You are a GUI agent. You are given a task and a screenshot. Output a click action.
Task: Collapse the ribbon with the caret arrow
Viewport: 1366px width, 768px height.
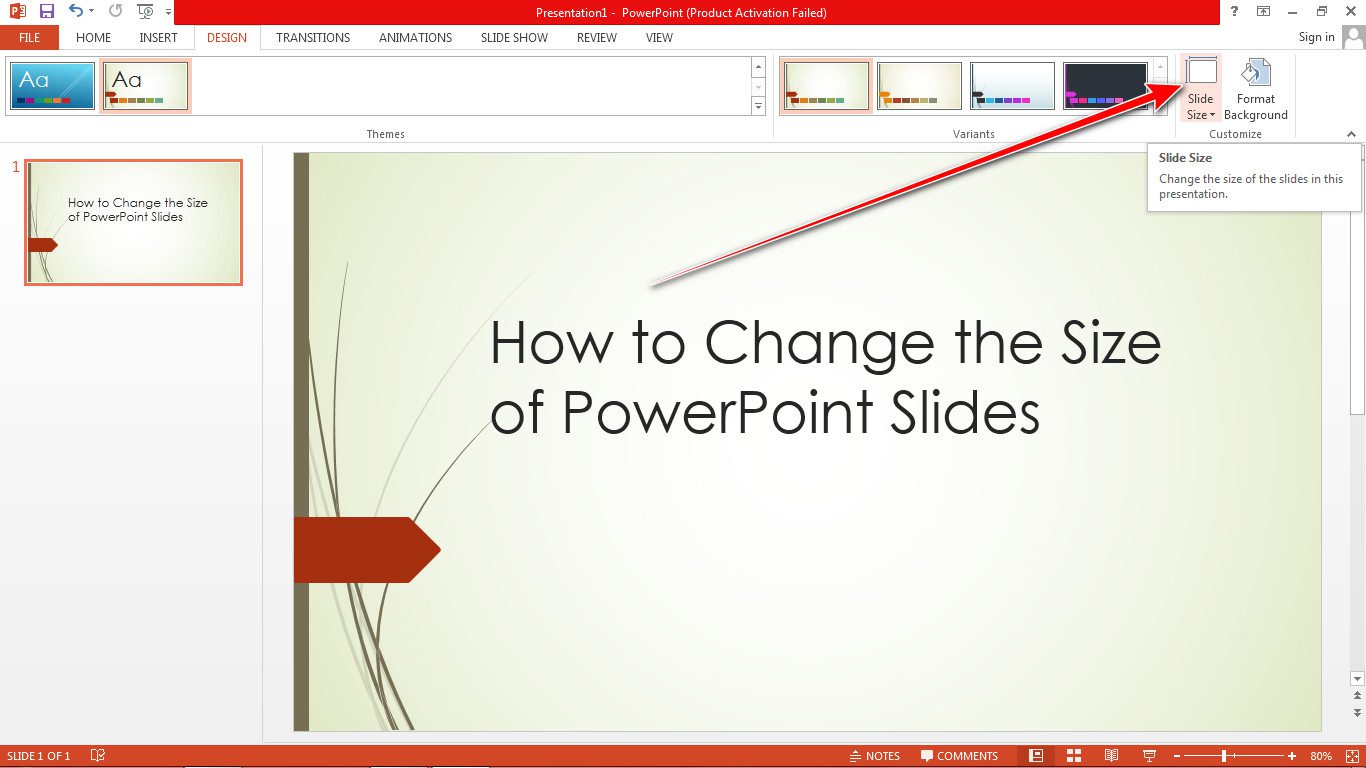[x=1351, y=134]
